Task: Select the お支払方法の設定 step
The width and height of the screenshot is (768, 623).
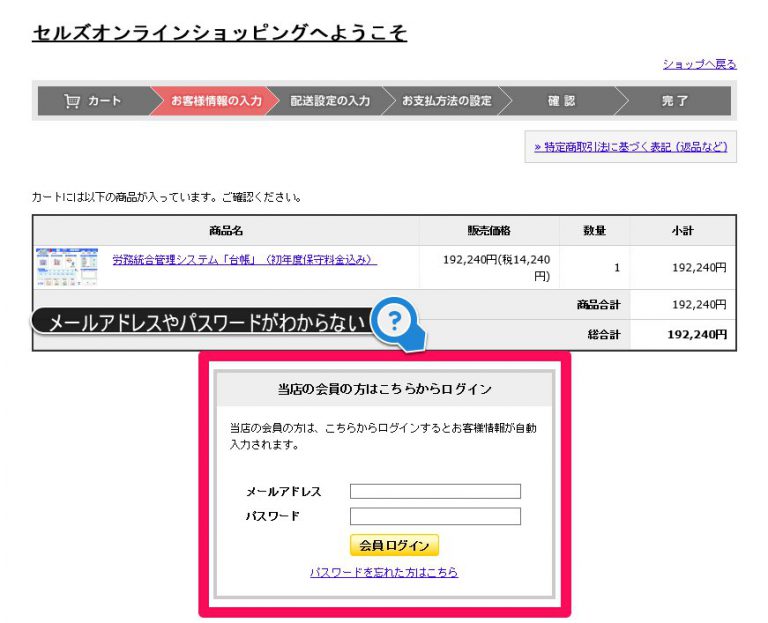Action: coord(447,101)
